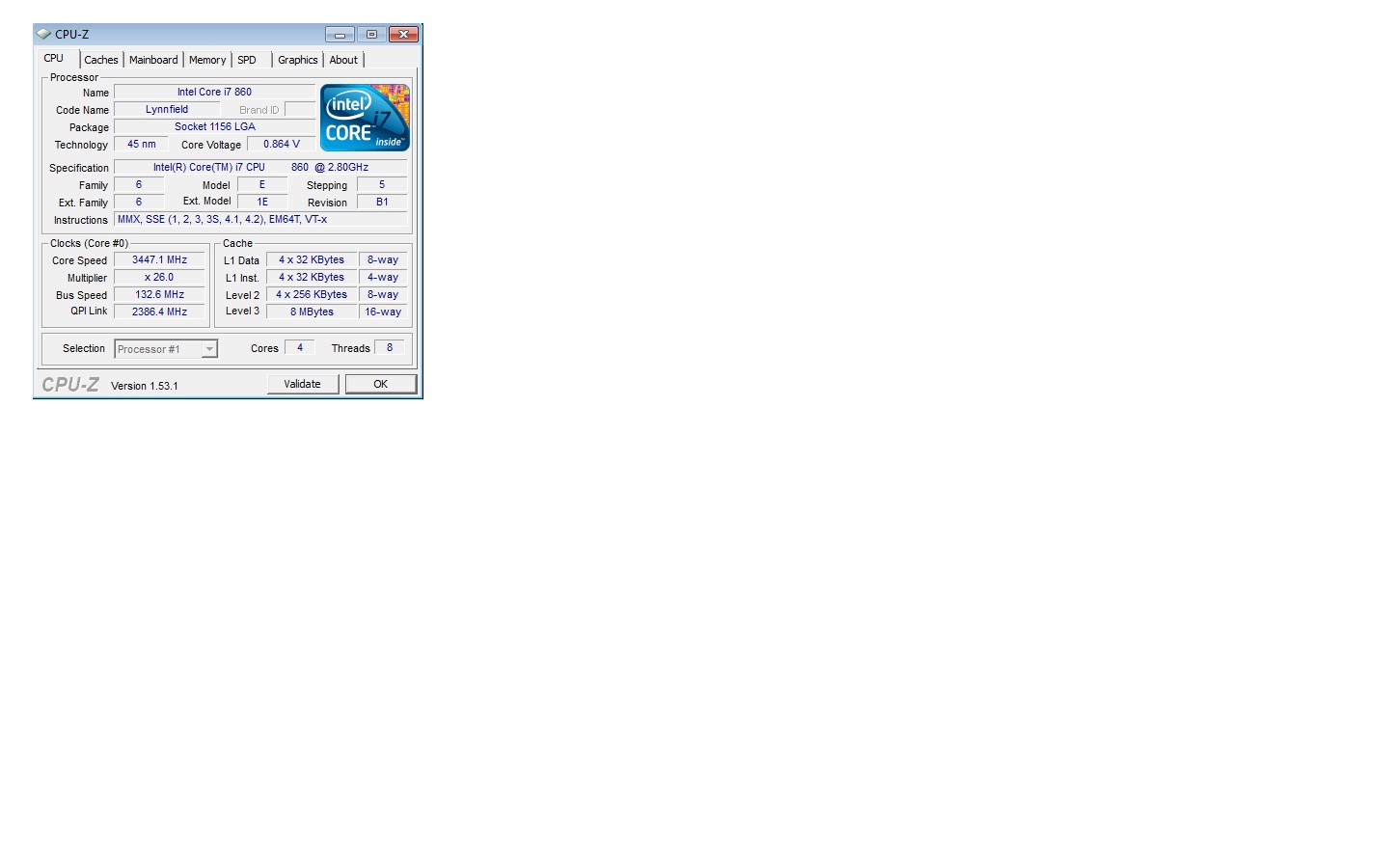Click the Instructions field MMX, SSE list
Viewport: 1389px width, 868px height.
[260, 220]
